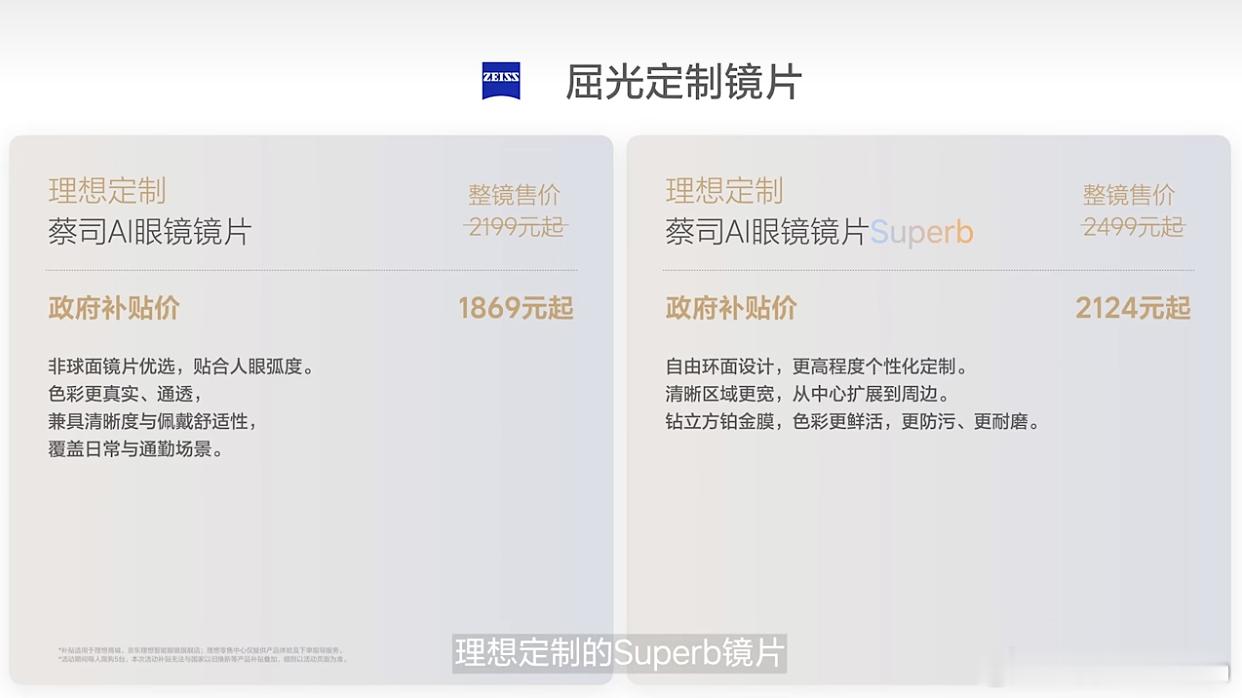
Task: Select the subsidized price '2124元起'
Action: tap(1133, 308)
